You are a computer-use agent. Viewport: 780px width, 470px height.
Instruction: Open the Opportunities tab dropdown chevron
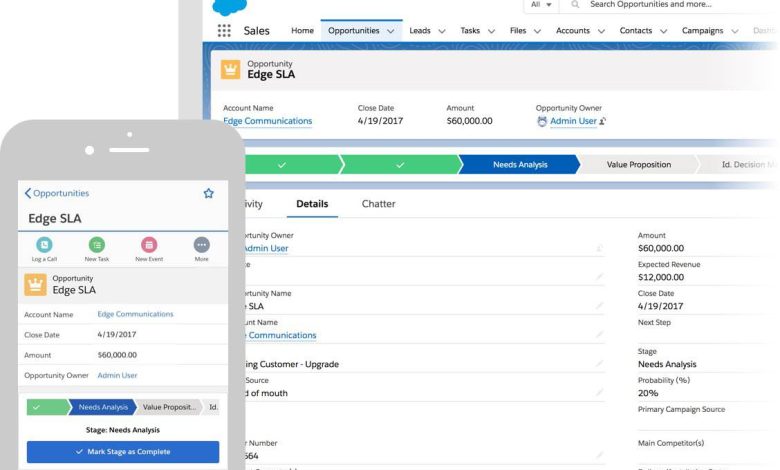[390, 31]
